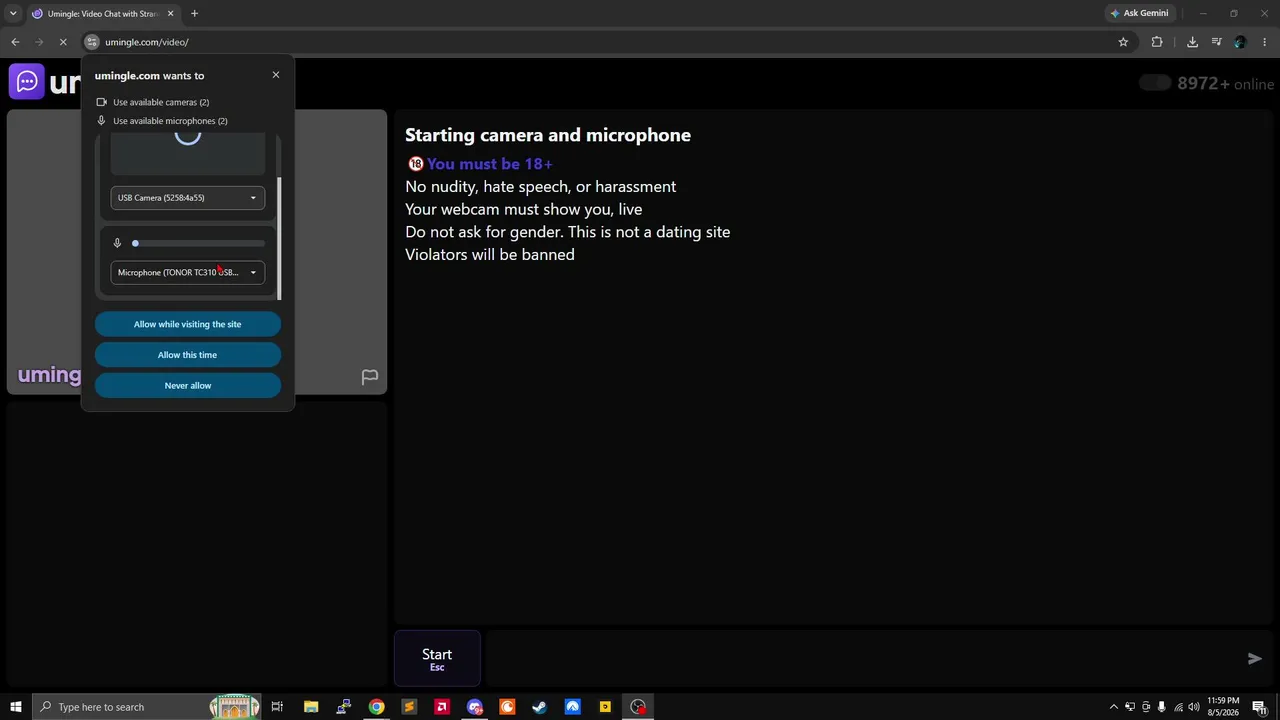This screenshot has height=720, width=1280.
Task: Click the report flag icon on video
Action: [x=370, y=377]
